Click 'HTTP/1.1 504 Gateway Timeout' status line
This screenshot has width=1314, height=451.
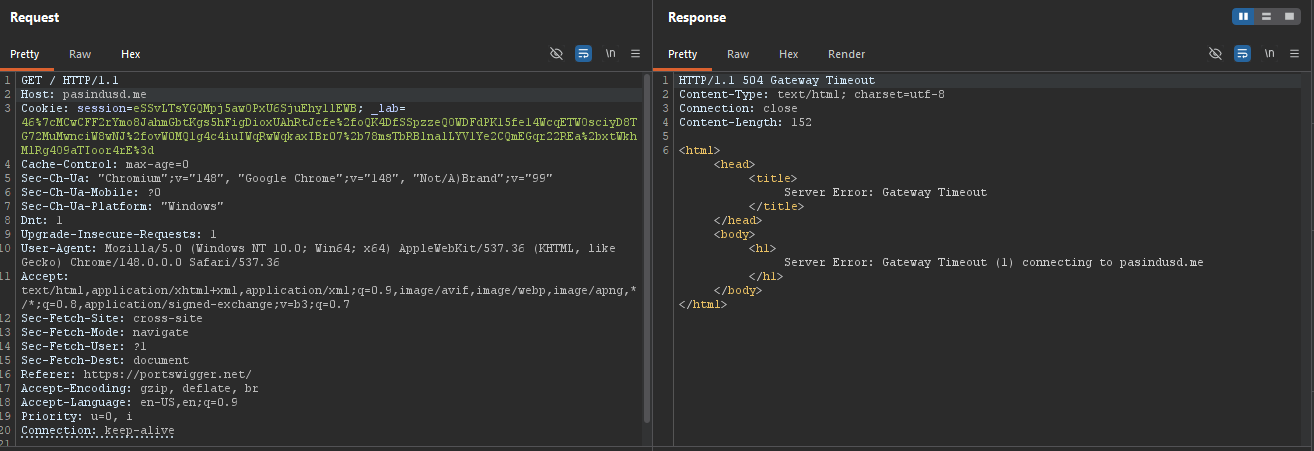click(x=777, y=80)
